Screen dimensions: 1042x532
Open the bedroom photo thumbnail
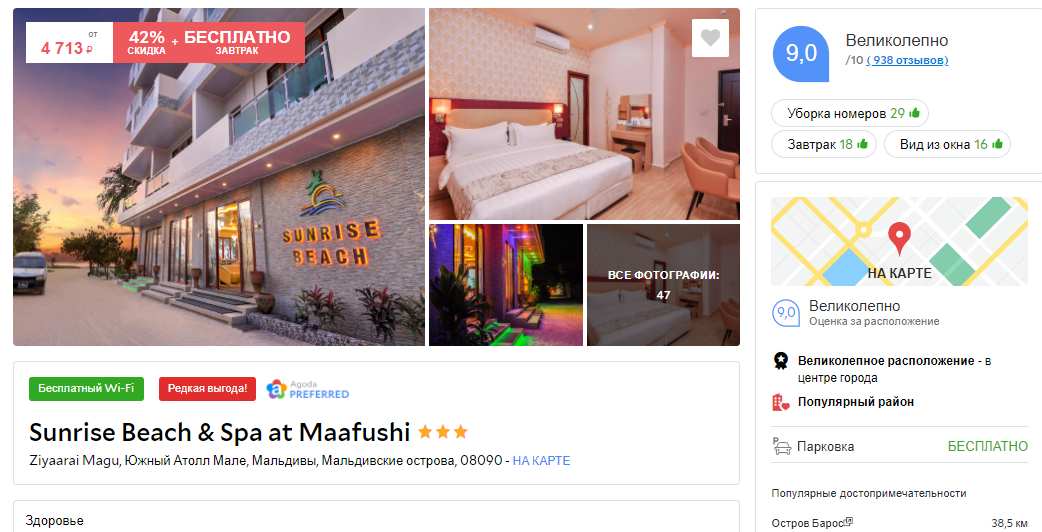[x=584, y=114]
